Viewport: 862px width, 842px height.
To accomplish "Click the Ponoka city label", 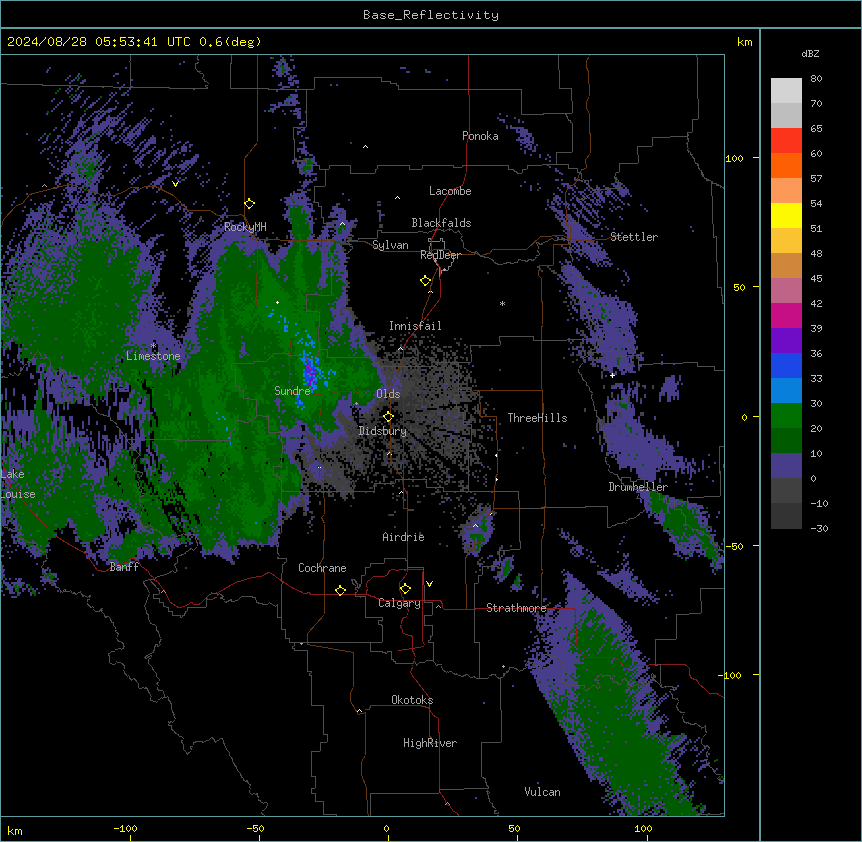I will (480, 136).
